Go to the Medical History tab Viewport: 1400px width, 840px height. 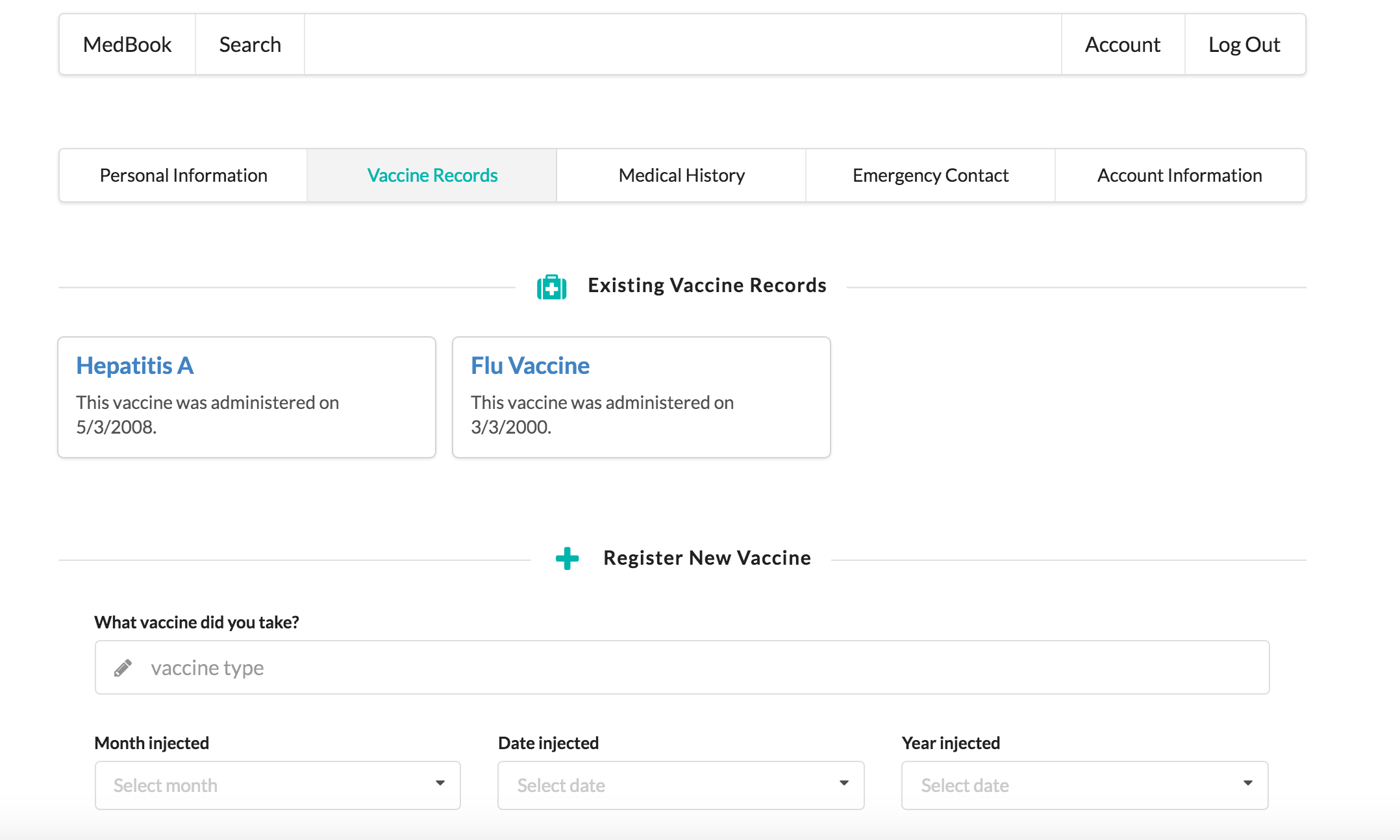[681, 175]
